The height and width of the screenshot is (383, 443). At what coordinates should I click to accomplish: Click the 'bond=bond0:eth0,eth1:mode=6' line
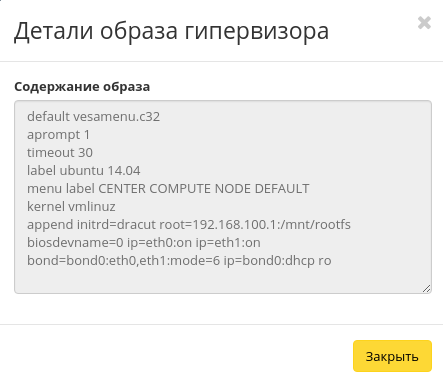[x=179, y=261]
